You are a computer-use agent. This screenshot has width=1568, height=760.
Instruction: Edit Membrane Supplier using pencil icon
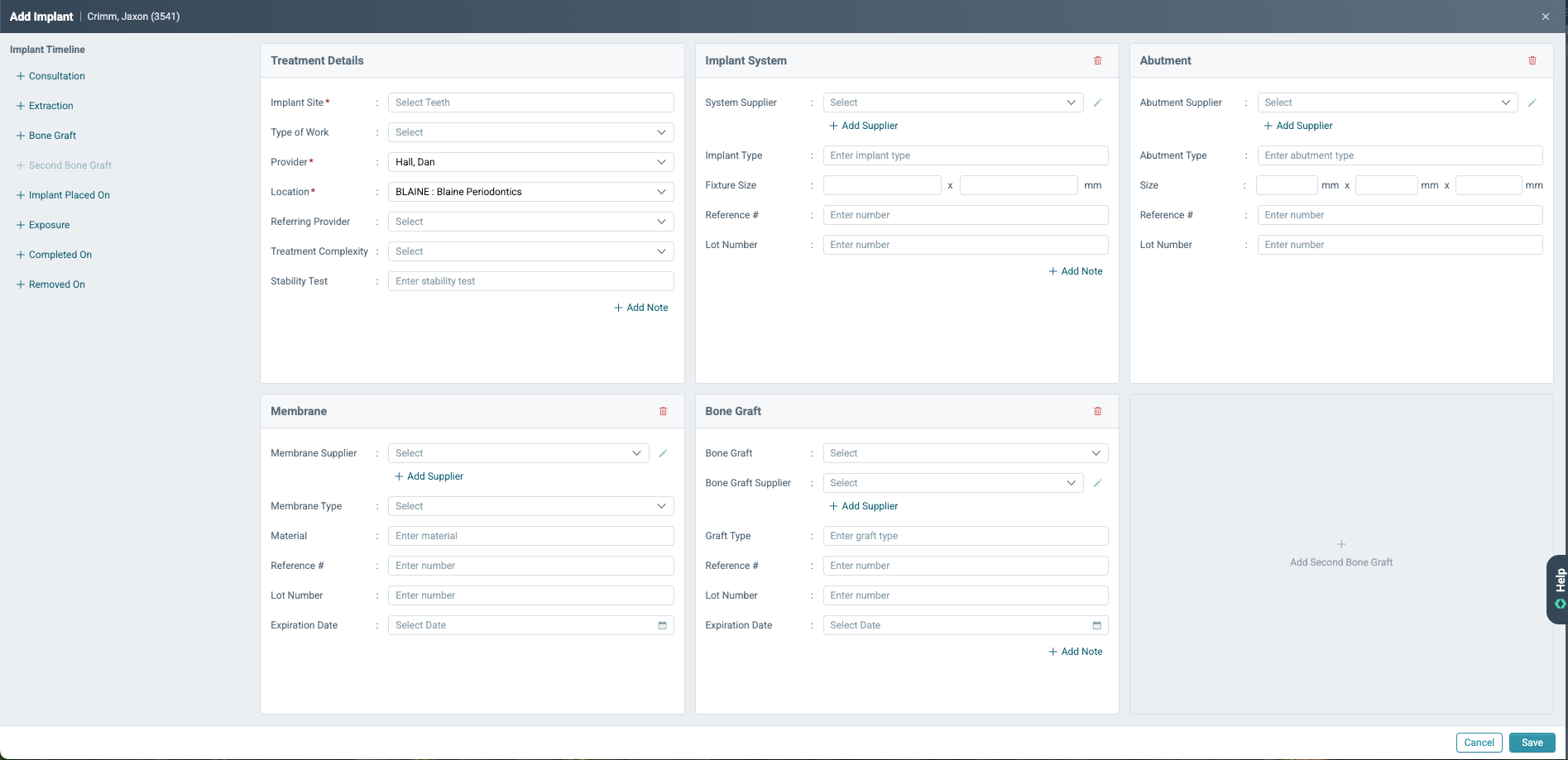click(x=663, y=453)
